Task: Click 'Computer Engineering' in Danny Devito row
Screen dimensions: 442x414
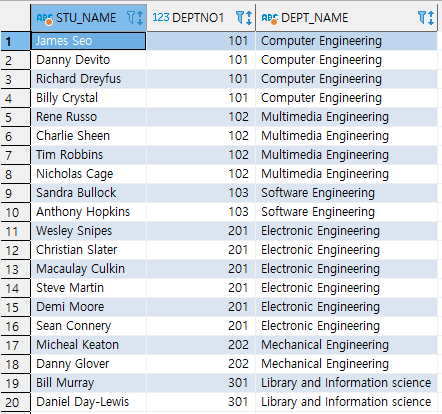Action: 347,60
